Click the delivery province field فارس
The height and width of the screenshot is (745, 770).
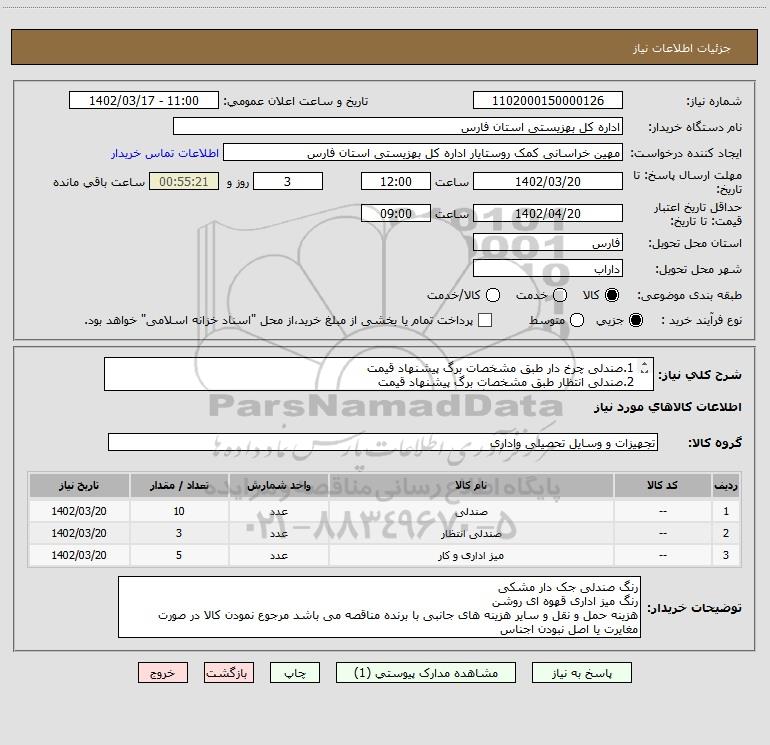(548, 243)
